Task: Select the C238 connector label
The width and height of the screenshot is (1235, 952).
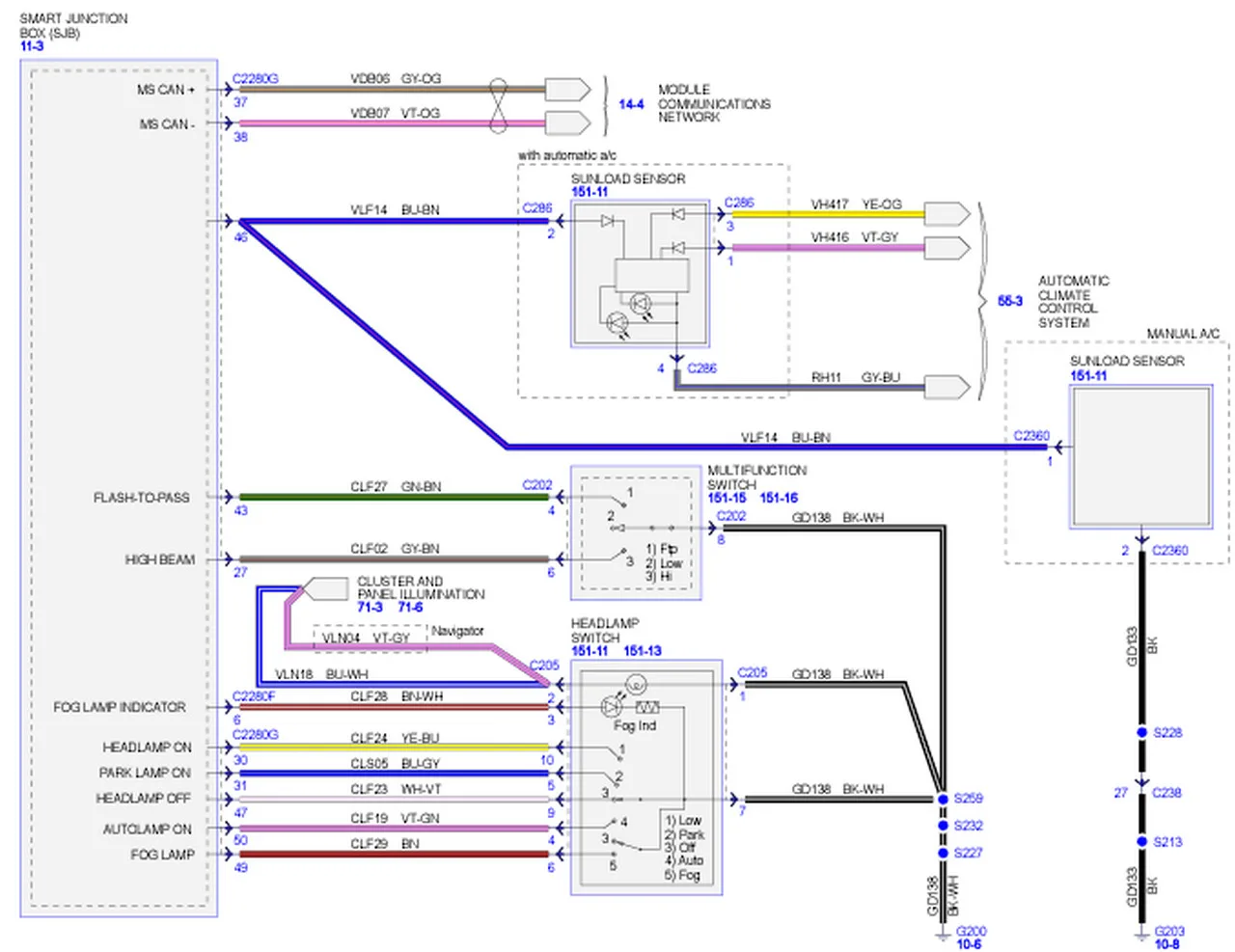Action: click(1166, 793)
